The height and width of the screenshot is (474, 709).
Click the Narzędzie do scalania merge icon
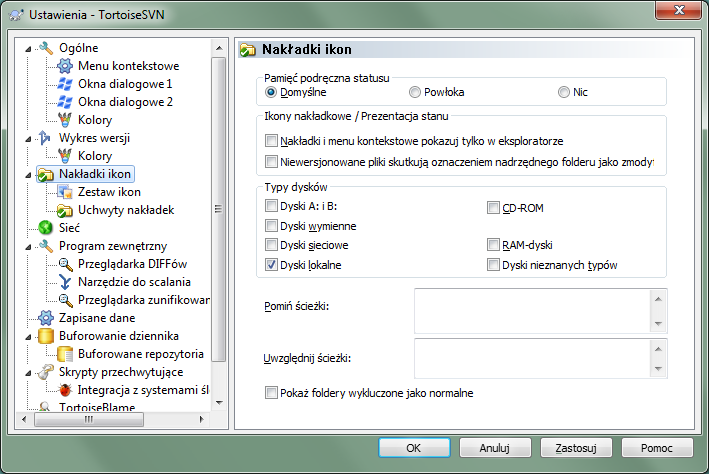(65, 282)
